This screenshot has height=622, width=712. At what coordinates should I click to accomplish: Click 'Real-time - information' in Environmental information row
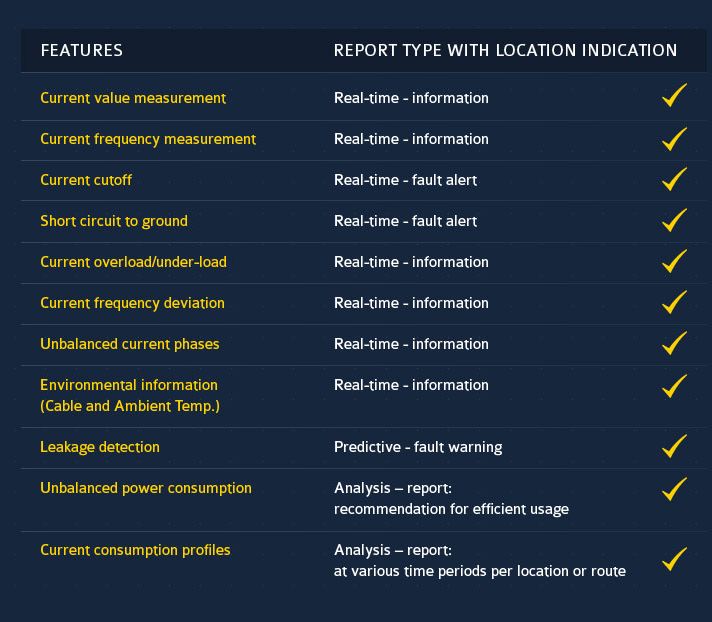pos(411,385)
